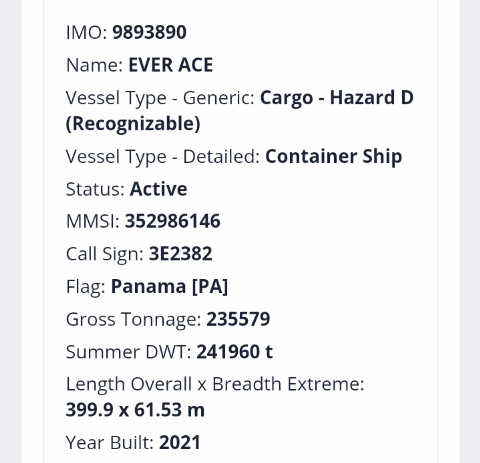Screen dimensions: 480x463
Task: Select the gross tonnage 235579
Action: tap(238, 319)
